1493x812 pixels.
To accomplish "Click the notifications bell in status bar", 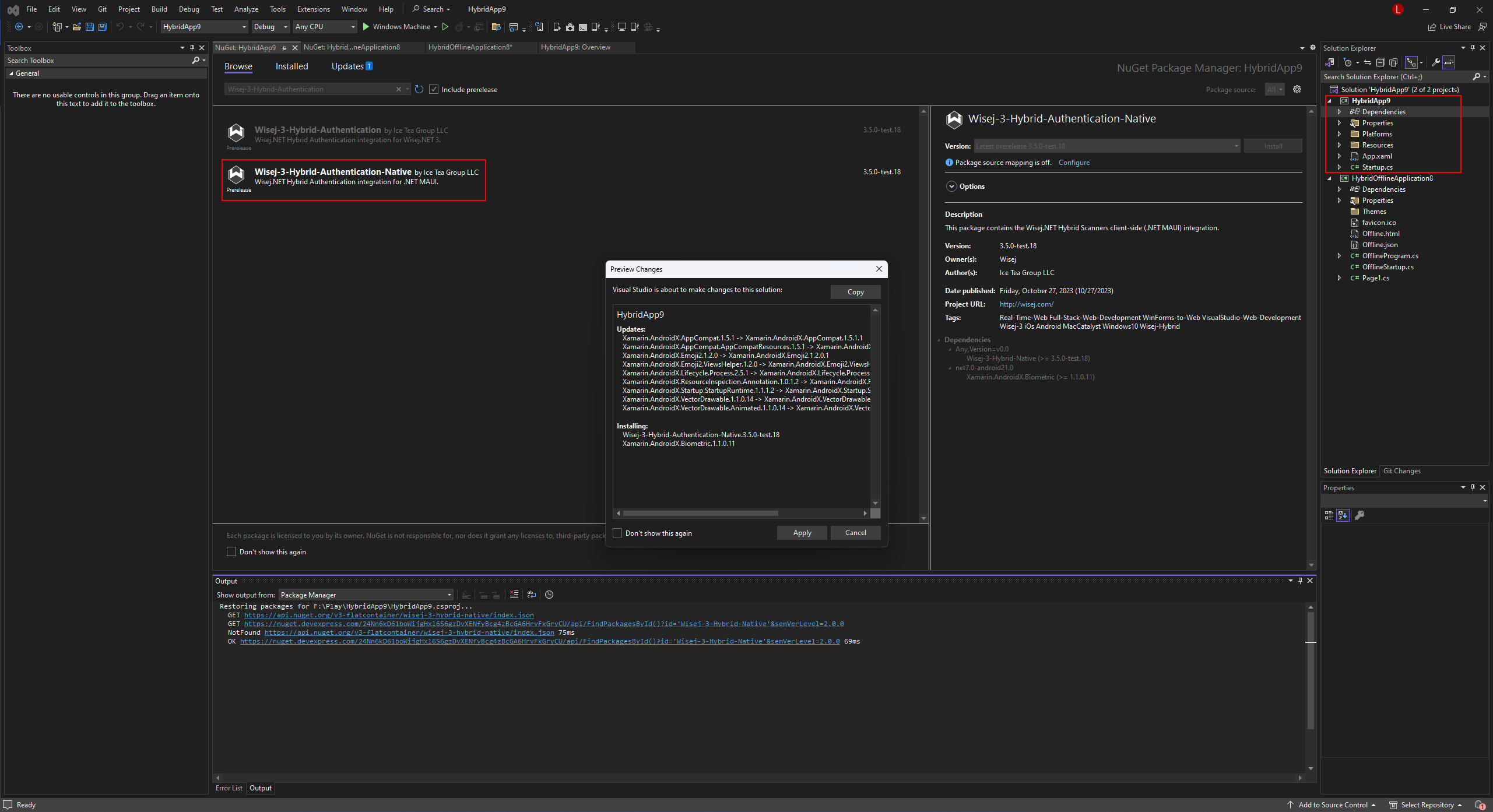I will point(1480,805).
